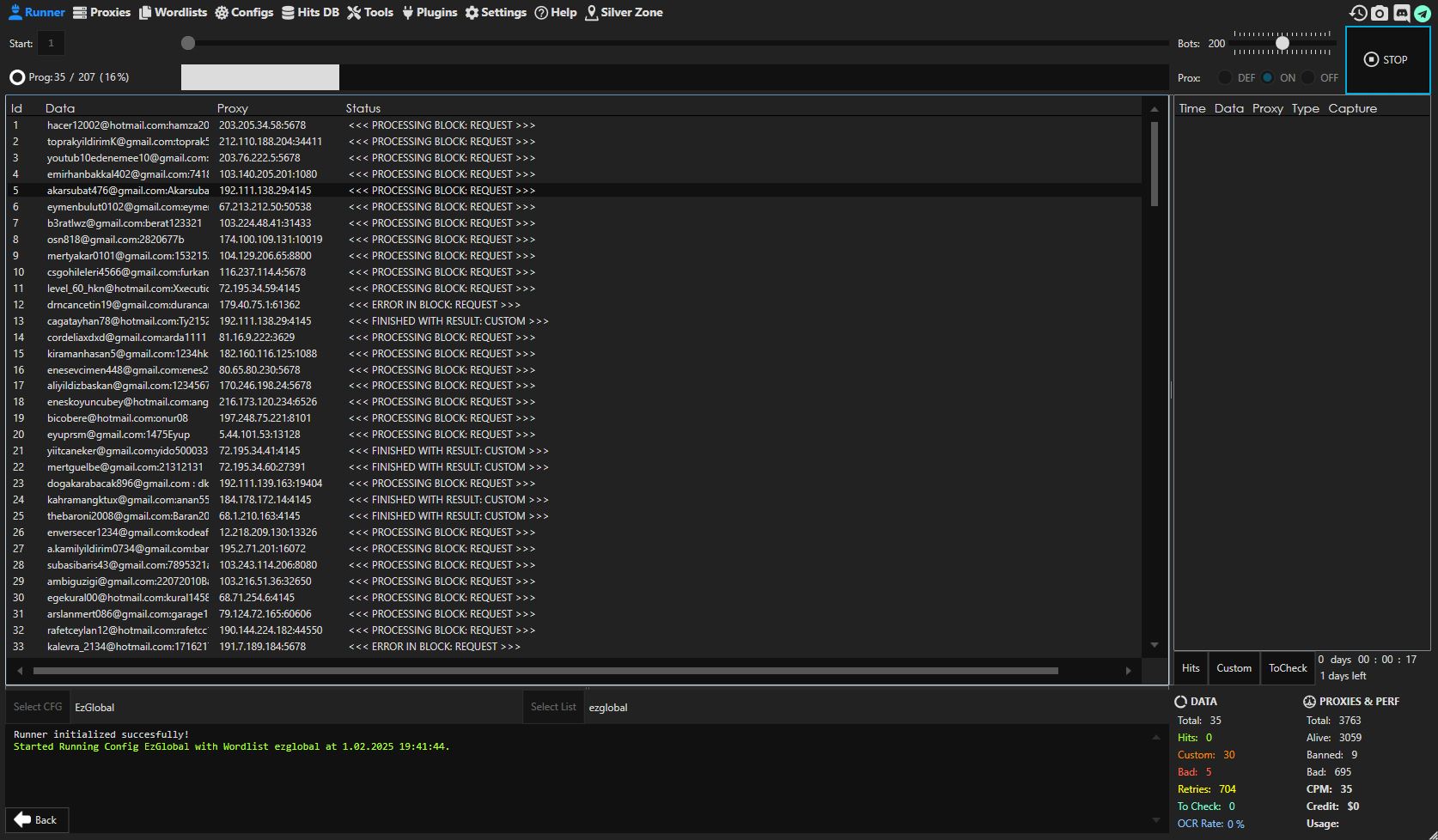Click the 'Prog: 35 / 207 (16%)' progress label
The image size is (1438, 840).
click(x=79, y=77)
